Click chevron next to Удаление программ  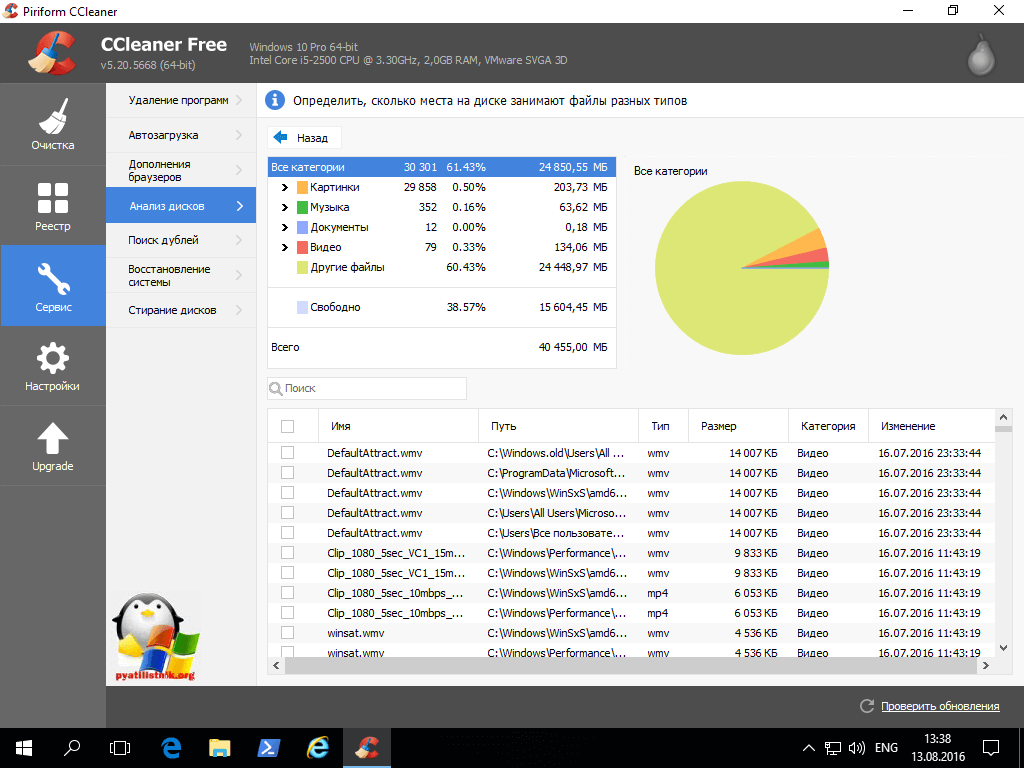(239, 100)
